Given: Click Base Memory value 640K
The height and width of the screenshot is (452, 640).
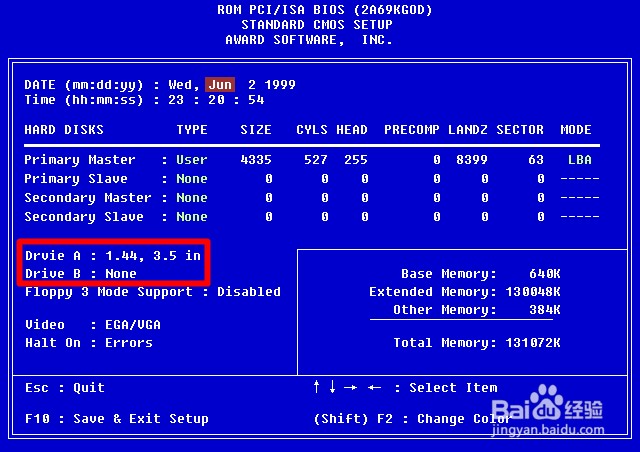Looking at the screenshot, I should point(544,274).
